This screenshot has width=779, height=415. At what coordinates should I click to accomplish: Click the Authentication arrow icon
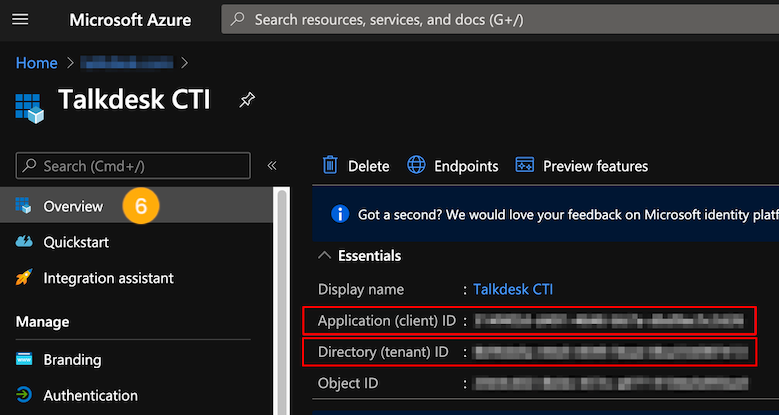tap(24, 395)
